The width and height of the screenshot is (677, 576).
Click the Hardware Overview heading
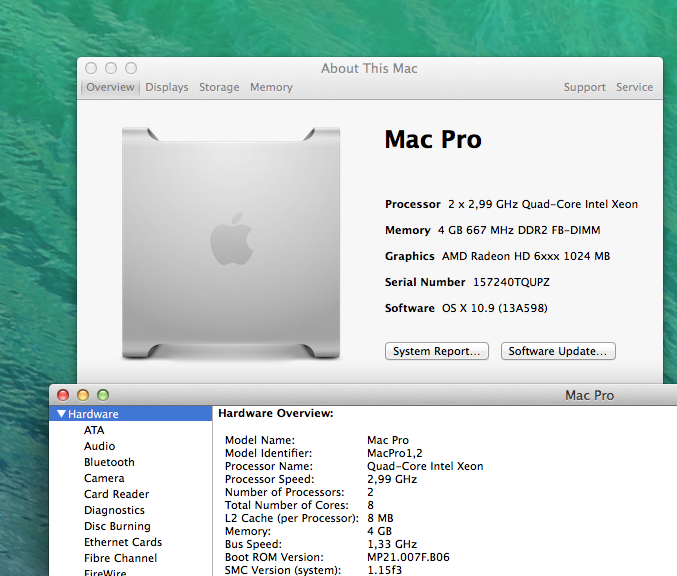point(276,413)
